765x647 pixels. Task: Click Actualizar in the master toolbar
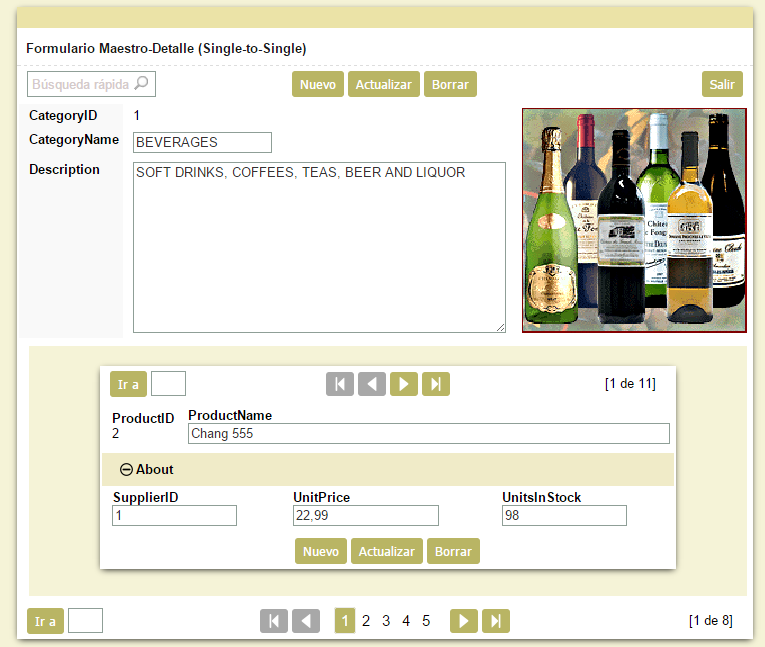(384, 85)
